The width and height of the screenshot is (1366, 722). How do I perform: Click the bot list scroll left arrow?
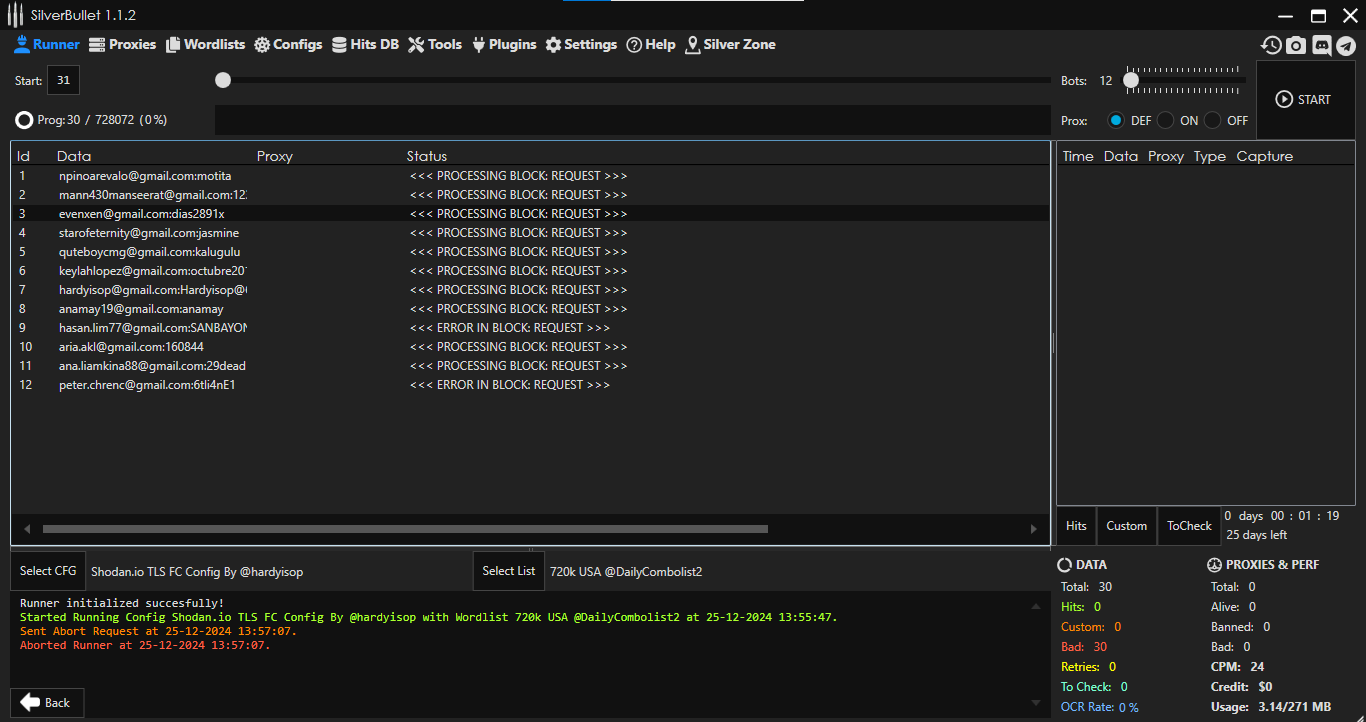coord(27,529)
